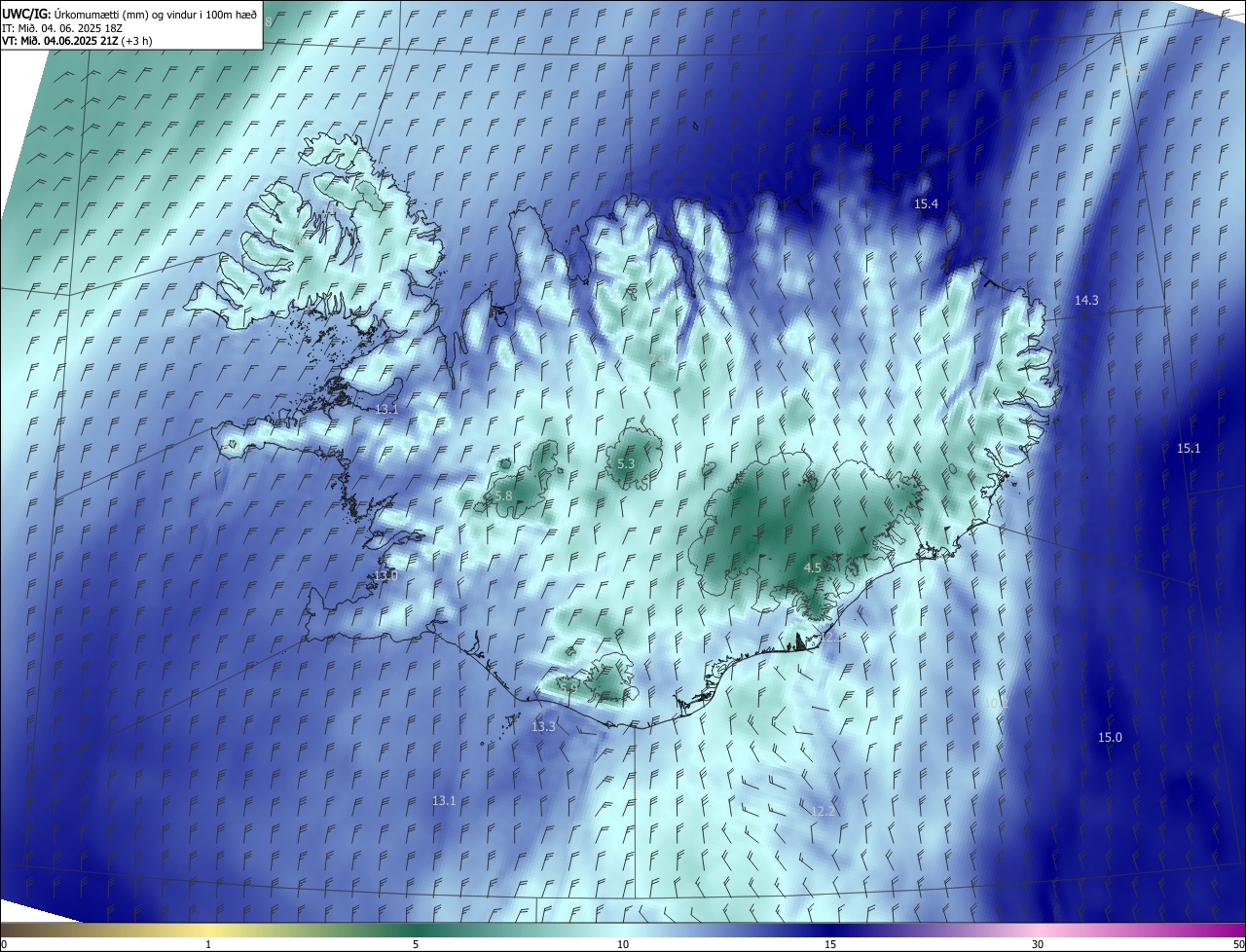
Task: Click the color scale tick labeled 5
Action: 416,944
